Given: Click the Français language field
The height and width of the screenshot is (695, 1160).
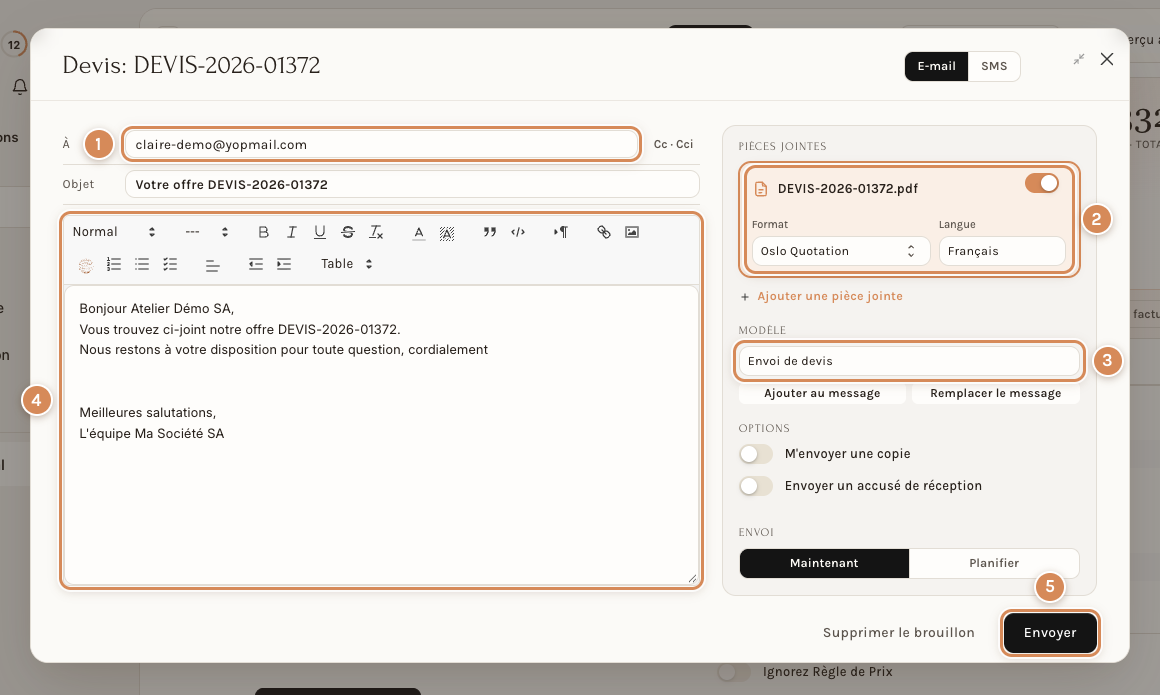Looking at the screenshot, I should 1002,251.
